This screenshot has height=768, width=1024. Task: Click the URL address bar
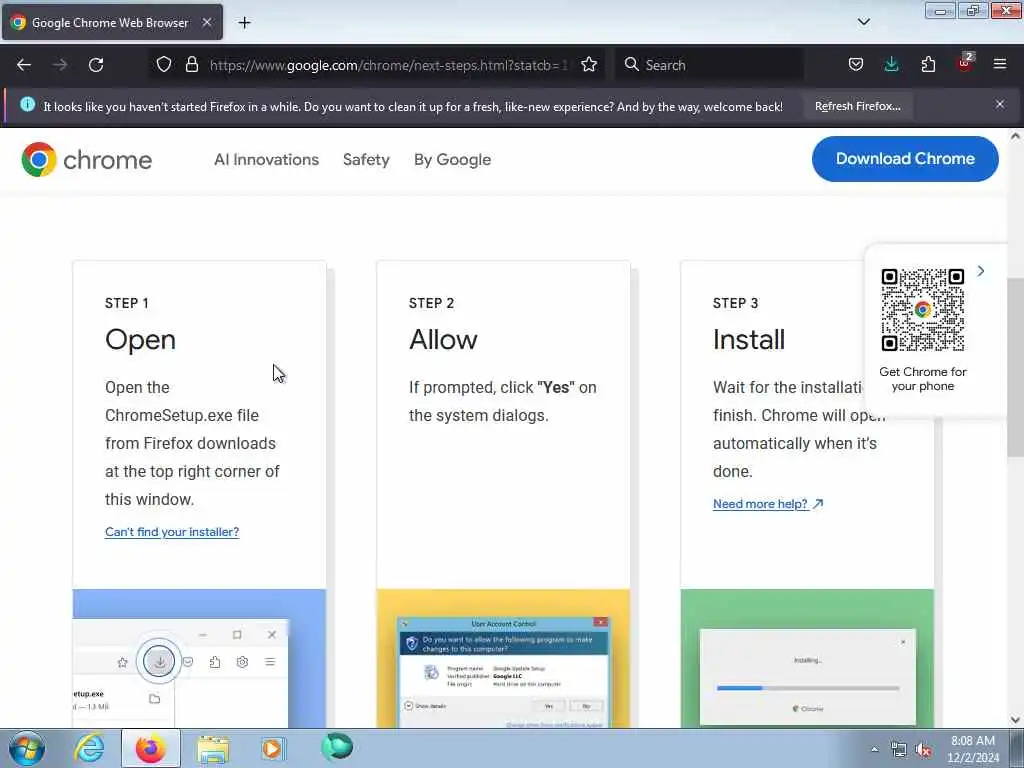[x=389, y=65]
